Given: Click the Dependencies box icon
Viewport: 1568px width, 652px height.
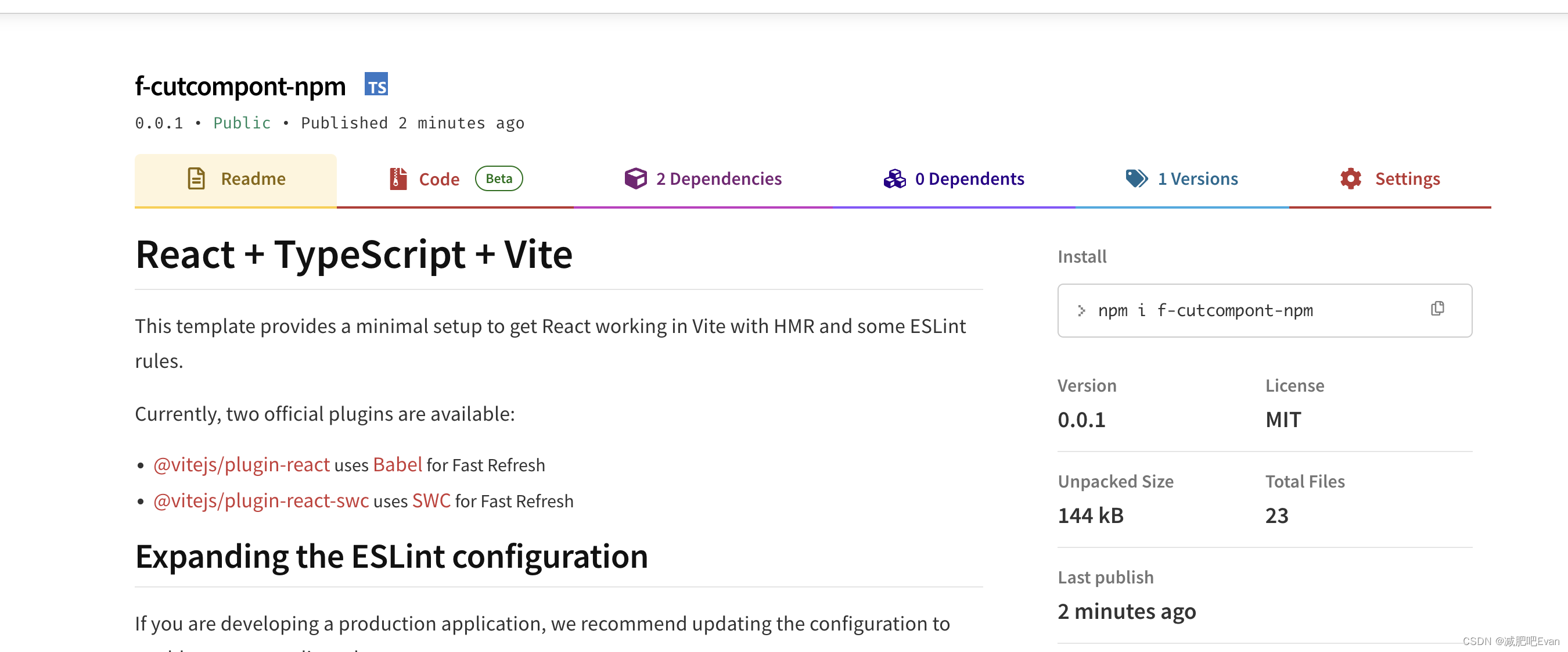Looking at the screenshot, I should point(635,178).
